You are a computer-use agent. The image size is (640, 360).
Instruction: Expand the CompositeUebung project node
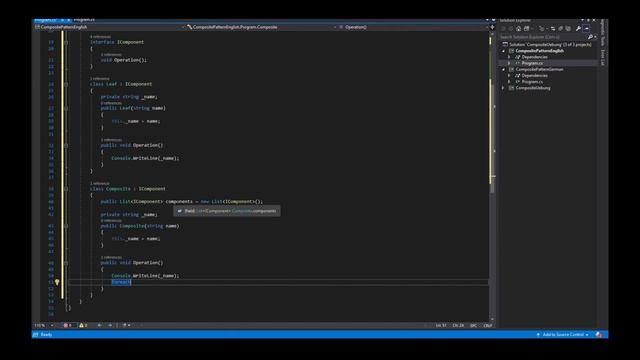[503, 88]
